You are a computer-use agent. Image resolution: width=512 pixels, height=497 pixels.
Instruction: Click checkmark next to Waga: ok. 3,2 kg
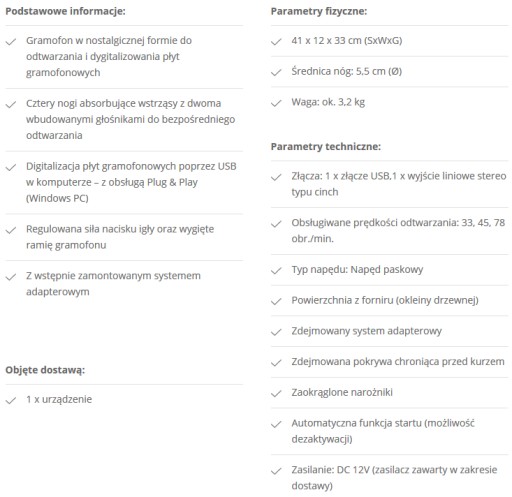[x=276, y=103]
